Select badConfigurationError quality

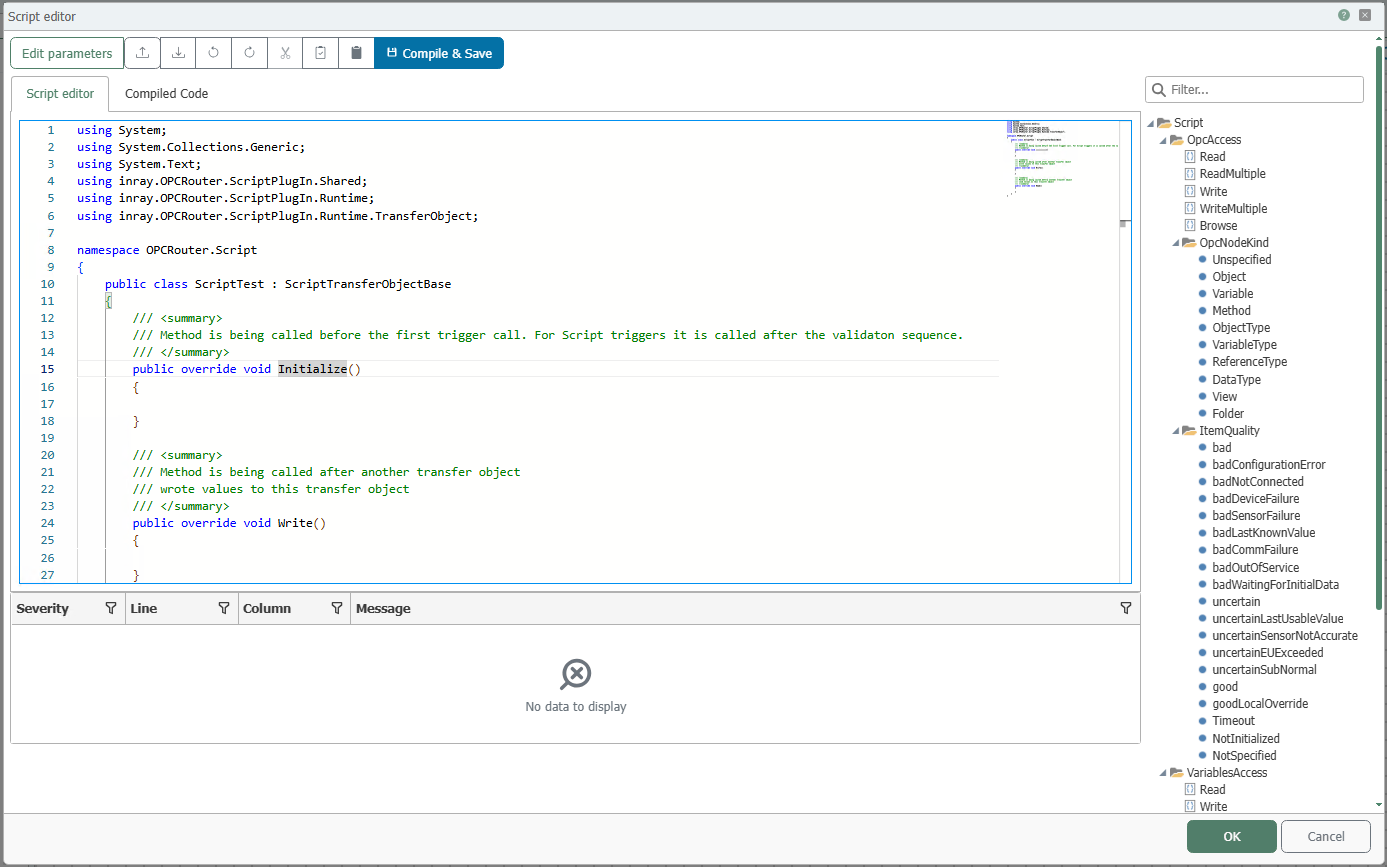pyautogui.click(x=1269, y=465)
